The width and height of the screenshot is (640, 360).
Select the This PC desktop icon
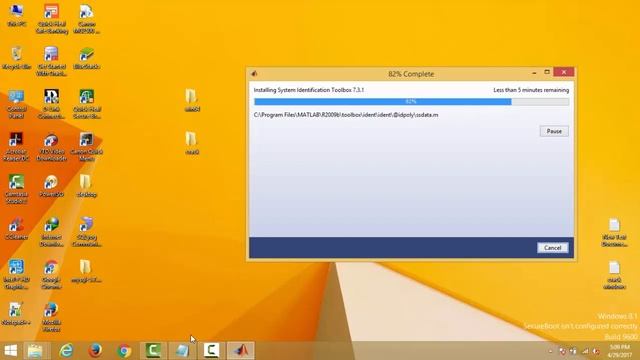click(x=16, y=16)
